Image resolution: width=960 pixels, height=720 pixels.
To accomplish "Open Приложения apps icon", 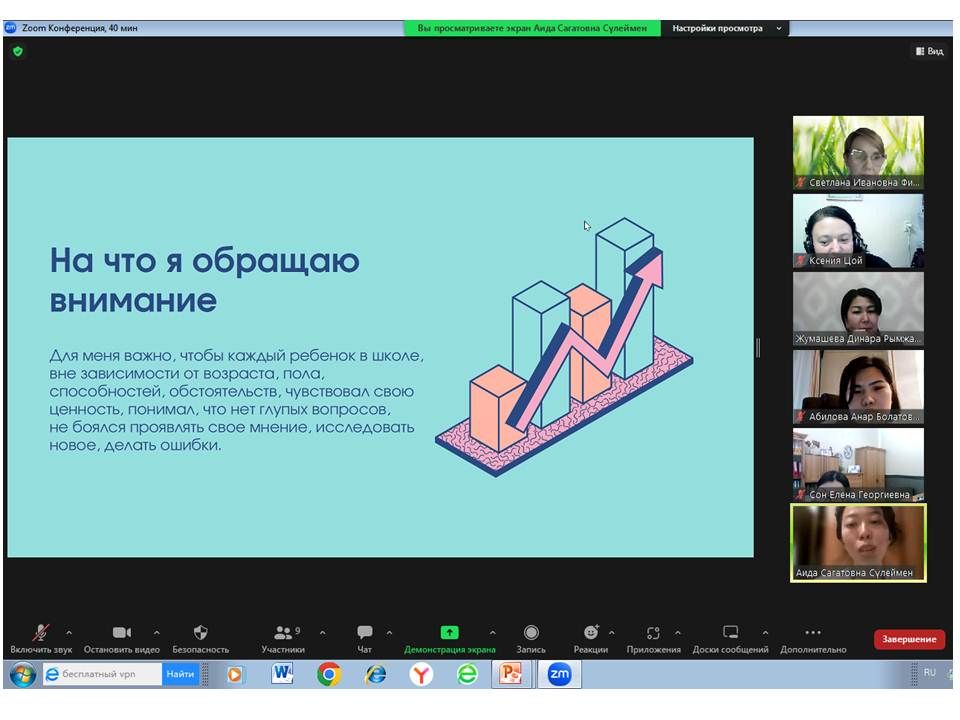I will click(653, 633).
